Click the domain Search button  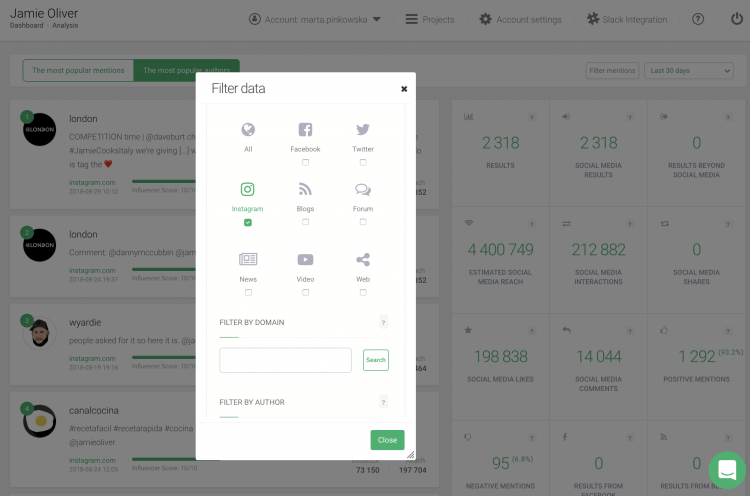click(375, 360)
